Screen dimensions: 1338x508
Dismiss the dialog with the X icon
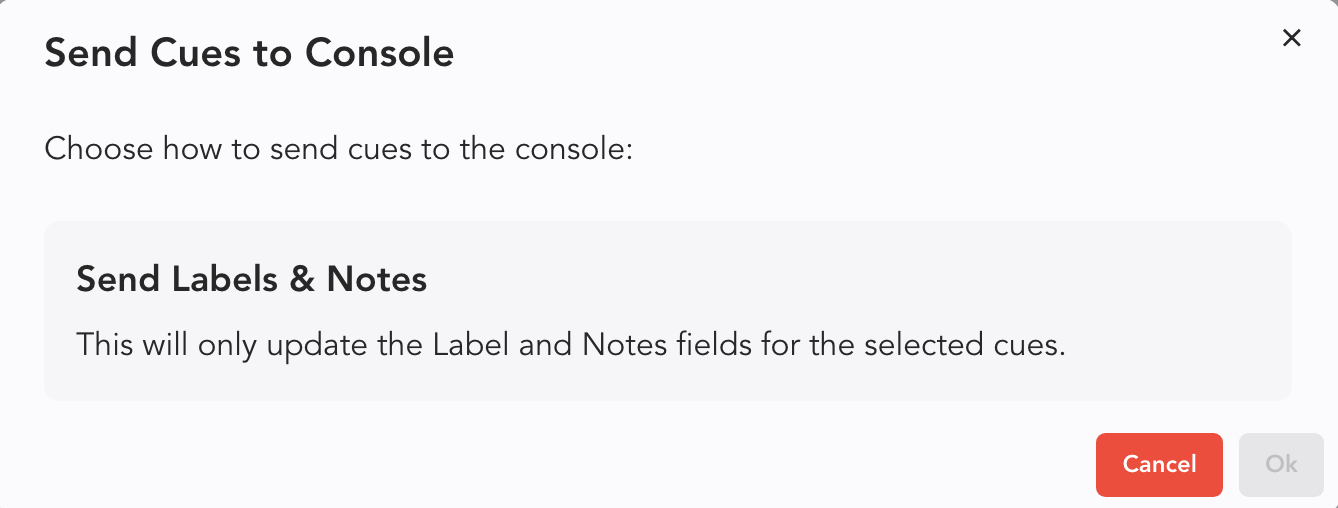point(1291,38)
